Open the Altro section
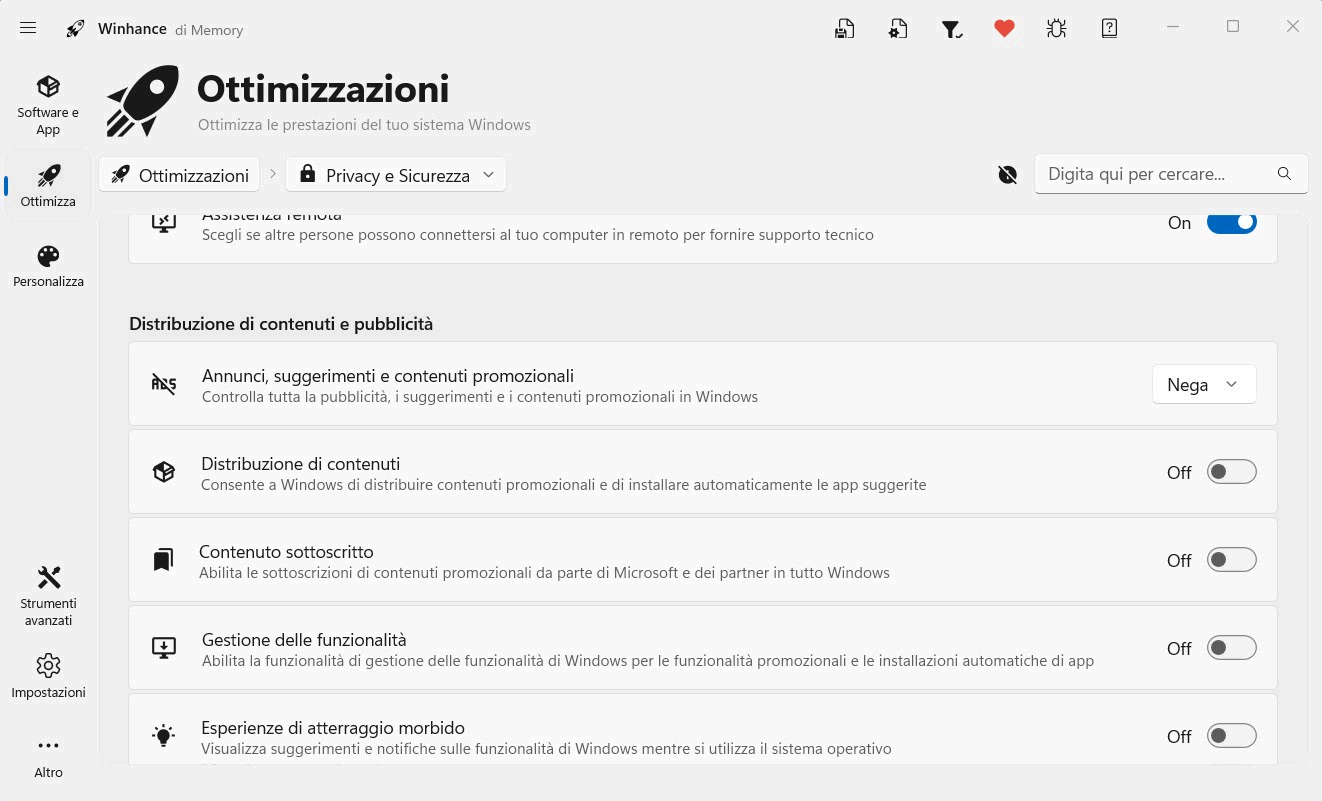 pyautogui.click(x=48, y=755)
